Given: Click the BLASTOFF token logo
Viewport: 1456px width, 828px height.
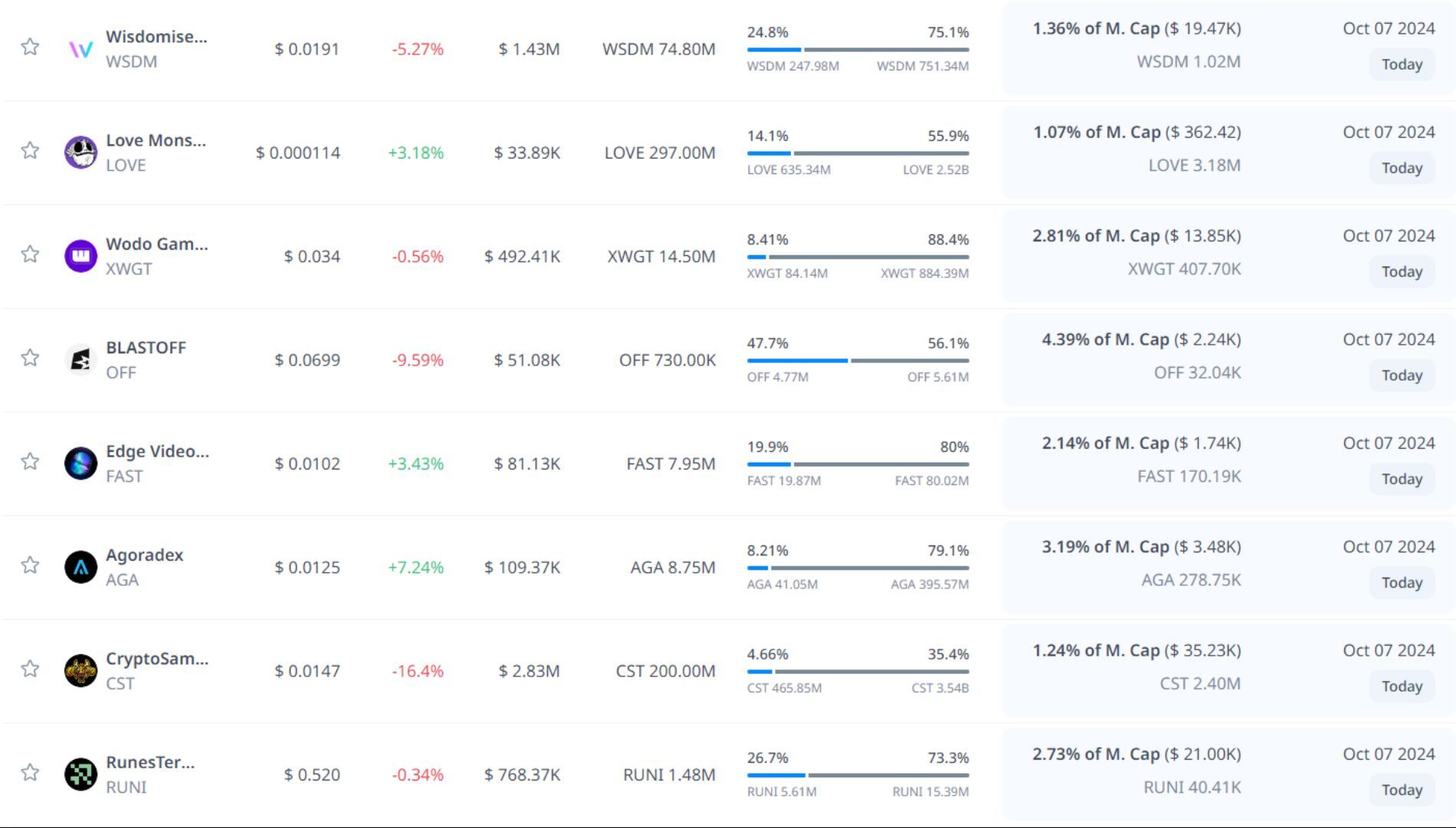Looking at the screenshot, I should [80, 360].
